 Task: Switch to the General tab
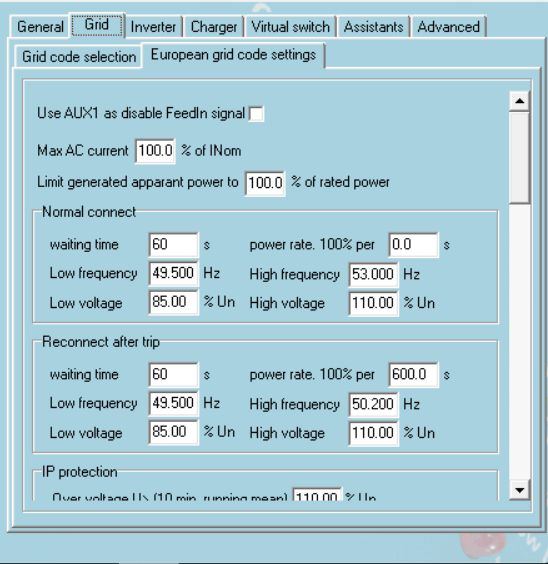[x=40, y=27]
